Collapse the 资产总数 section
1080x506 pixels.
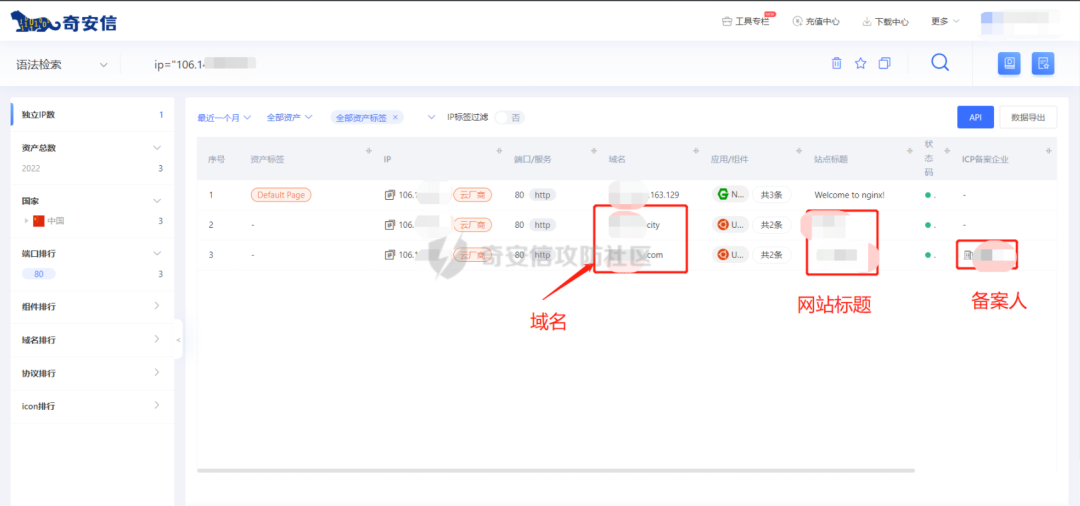click(157, 147)
